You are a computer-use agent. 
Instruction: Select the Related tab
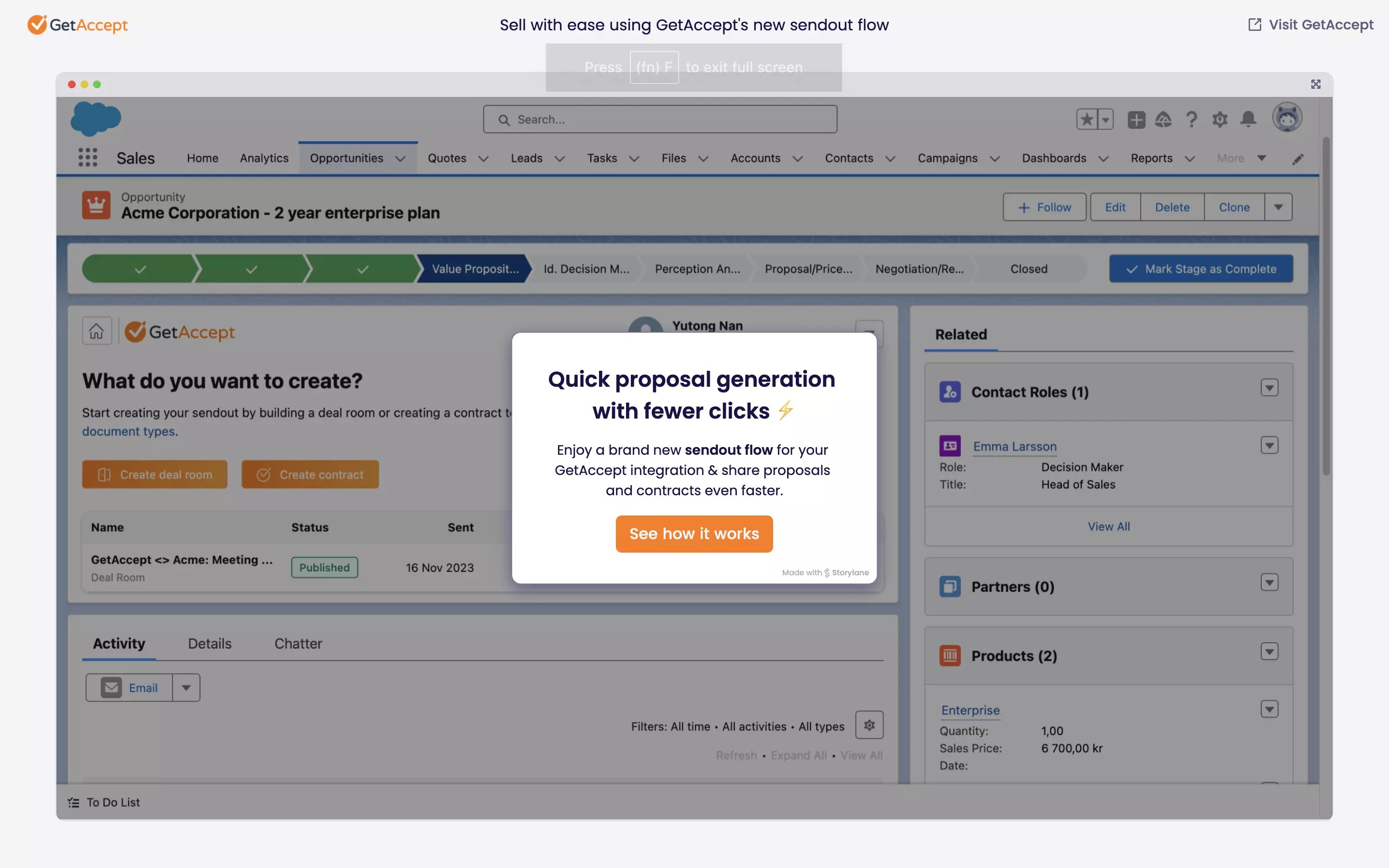tap(961, 334)
